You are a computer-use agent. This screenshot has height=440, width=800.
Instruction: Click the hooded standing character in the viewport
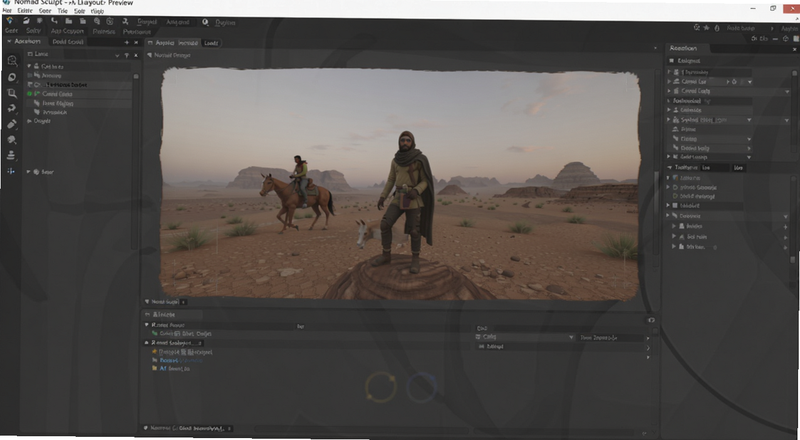click(407, 201)
